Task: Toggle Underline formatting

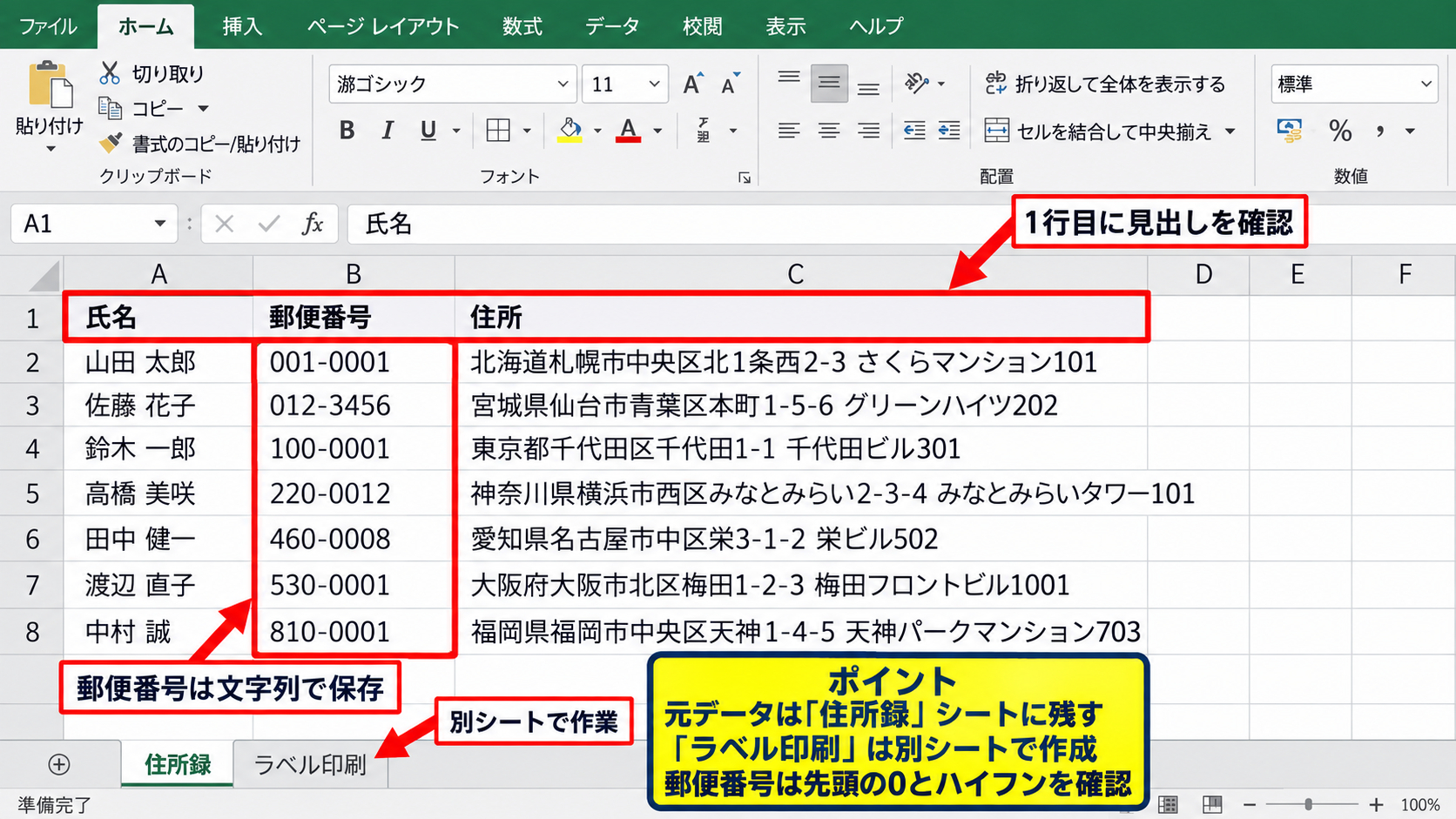Action: 428,131
